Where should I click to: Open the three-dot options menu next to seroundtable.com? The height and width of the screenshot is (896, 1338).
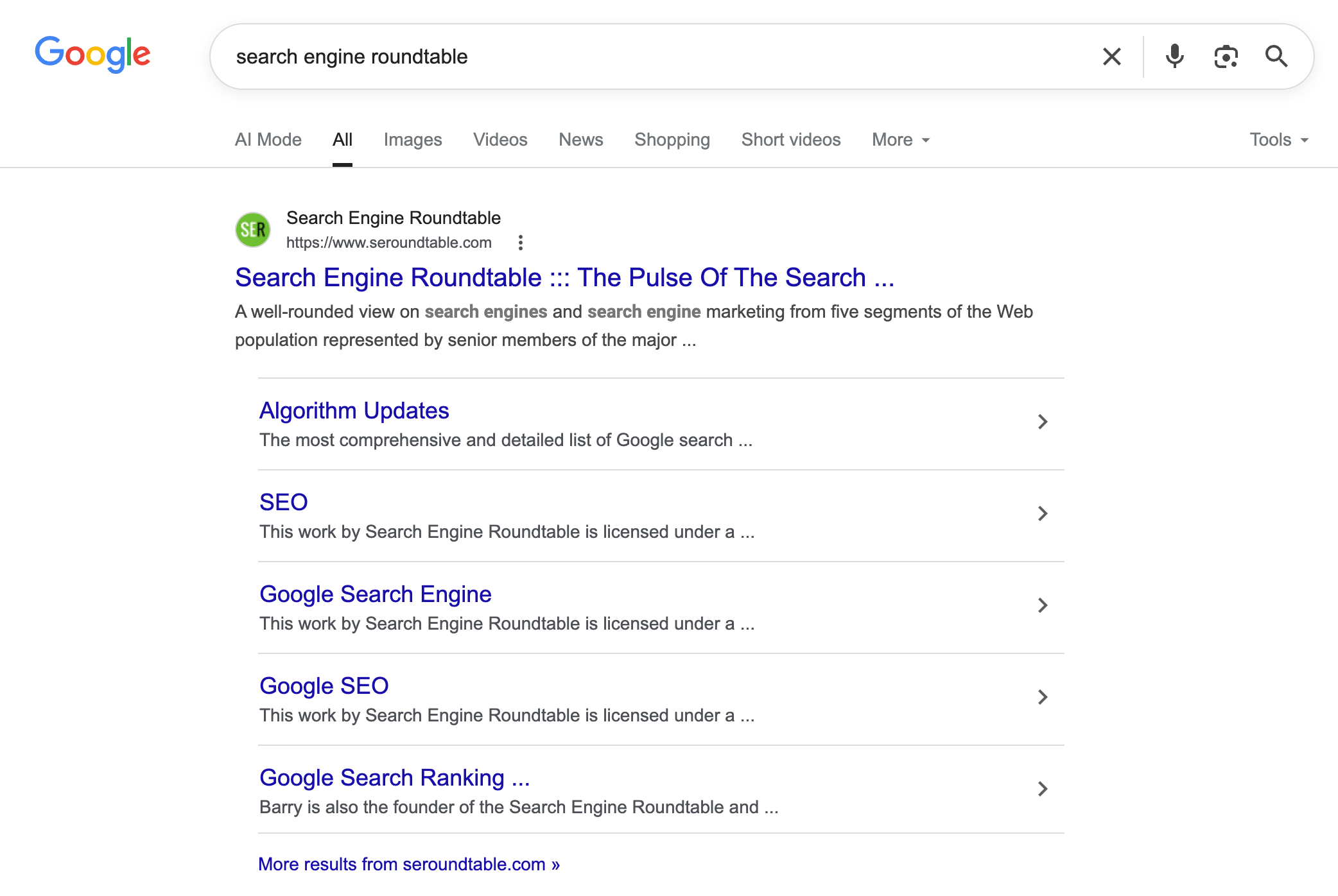520,243
